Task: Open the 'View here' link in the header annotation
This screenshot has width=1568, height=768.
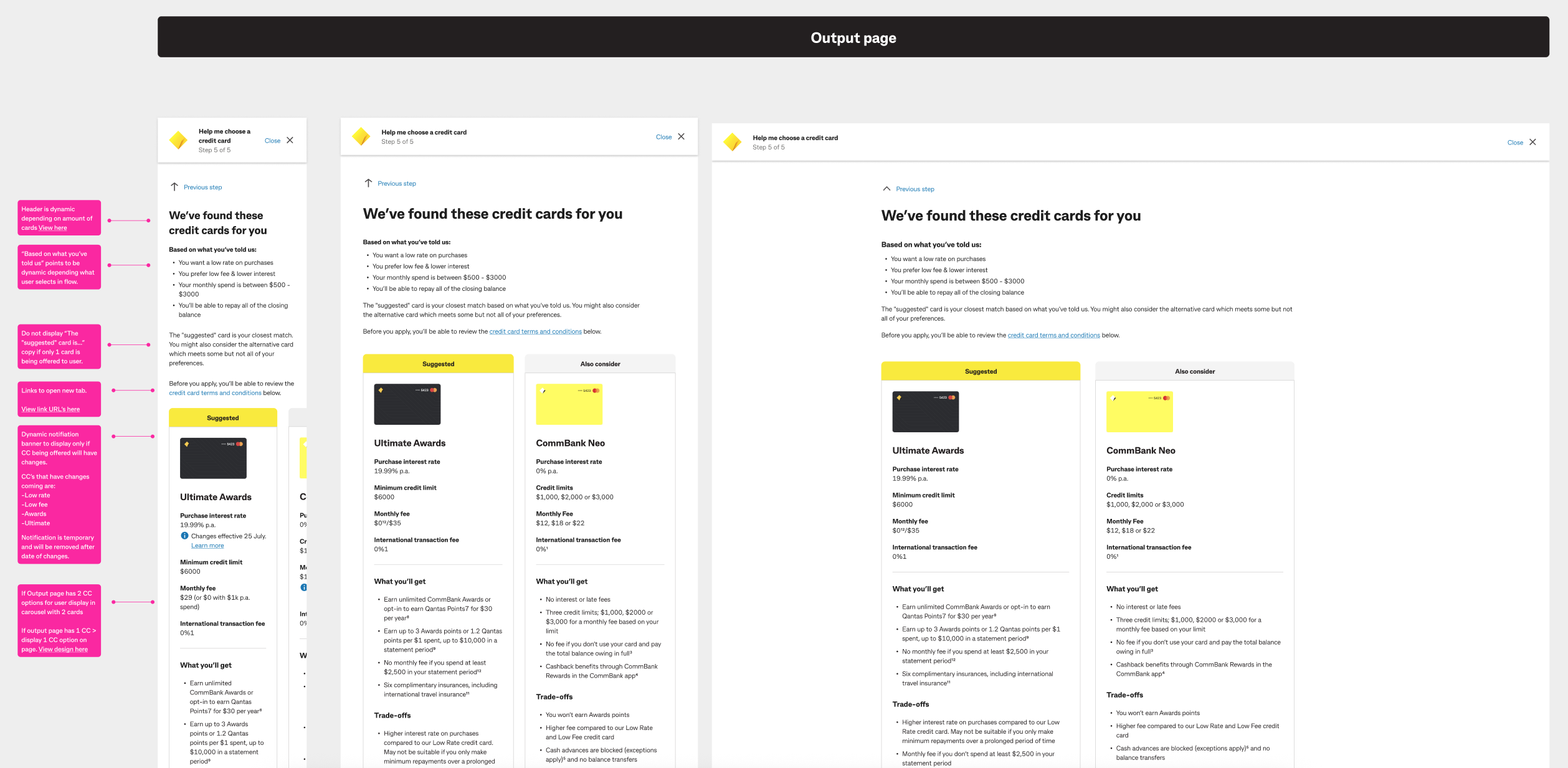Action: 52,228
